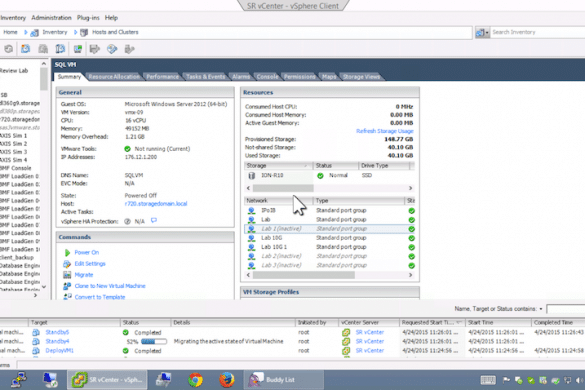Click the Migrate command link
The image size is (585, 390).
[x=84, y=275]
